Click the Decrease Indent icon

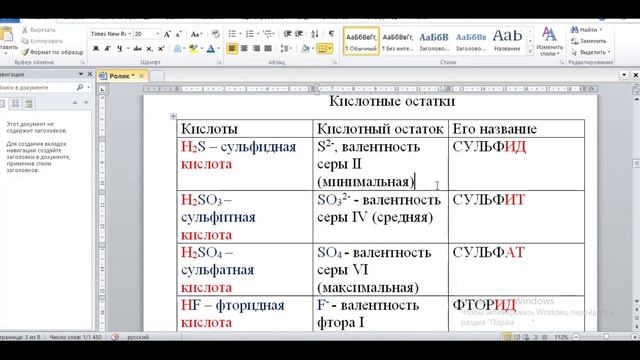(287, 34)
